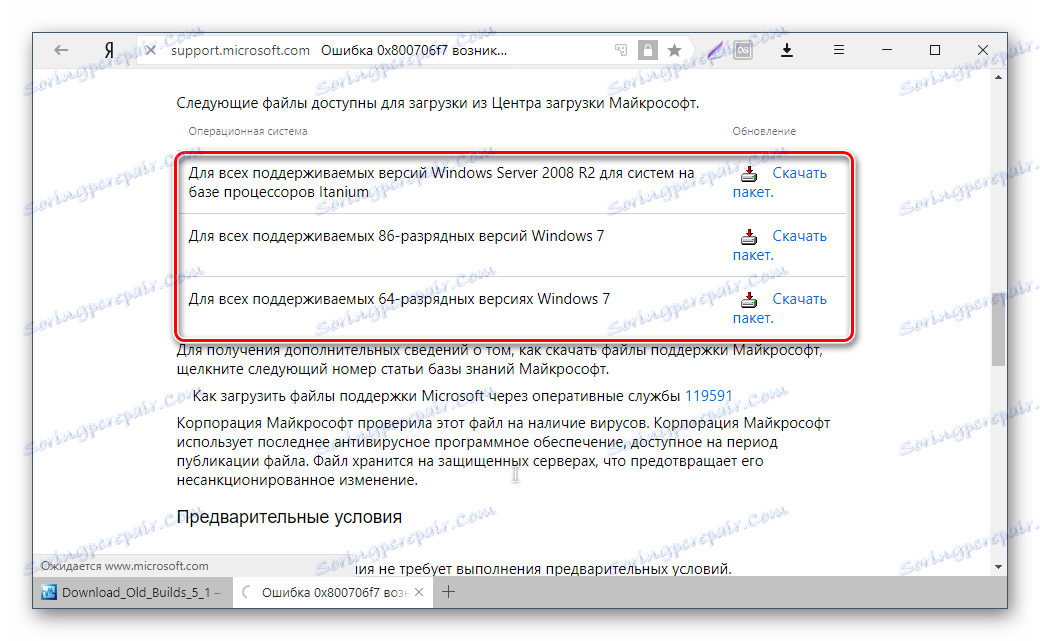Click status text 'Ожидается www.microsoft.com'

125,566
